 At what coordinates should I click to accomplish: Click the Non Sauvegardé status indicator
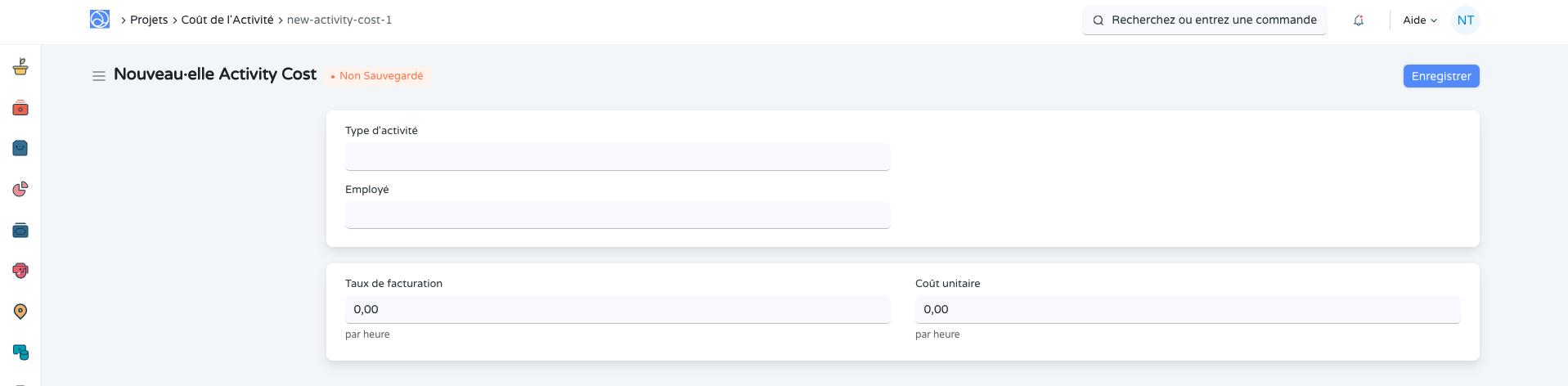(x=378, y=76)
